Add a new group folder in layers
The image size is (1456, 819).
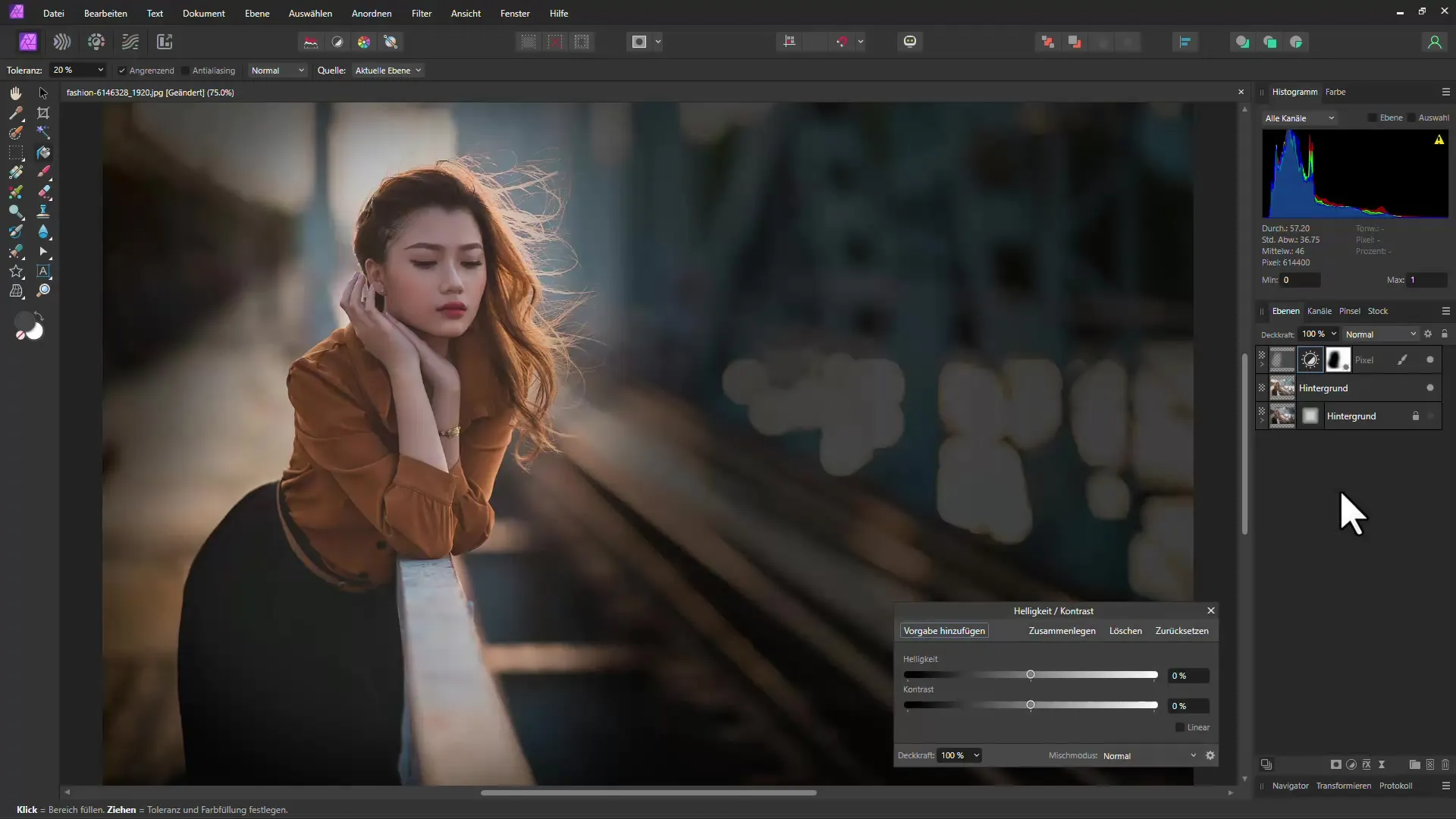coord(1414,764)
